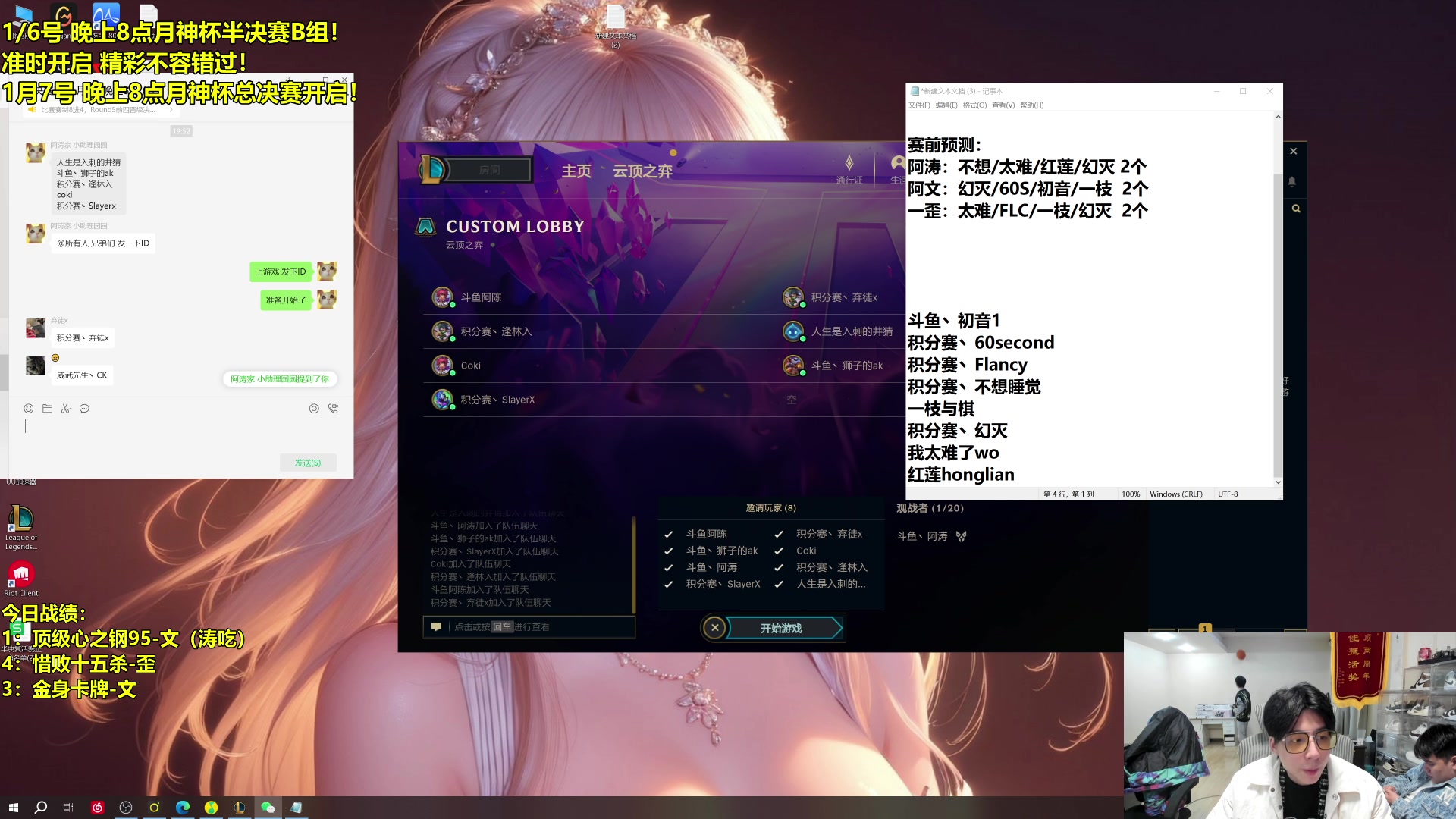Click the 发送(S) send button in WeChat
The image size is (1456, 819).
coord(308,463)
